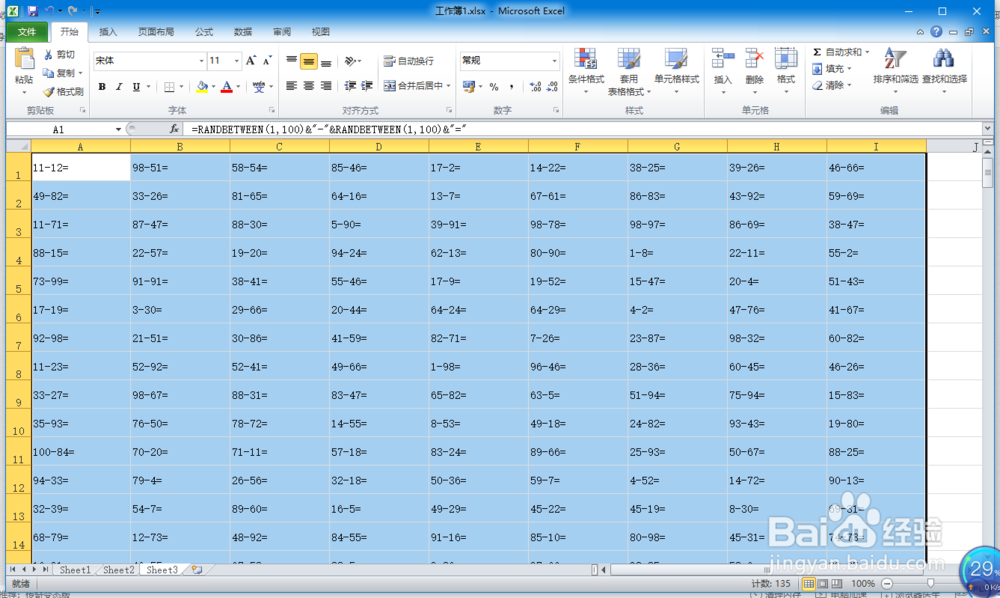Open the borders dropdown arrow

point(181,87)
